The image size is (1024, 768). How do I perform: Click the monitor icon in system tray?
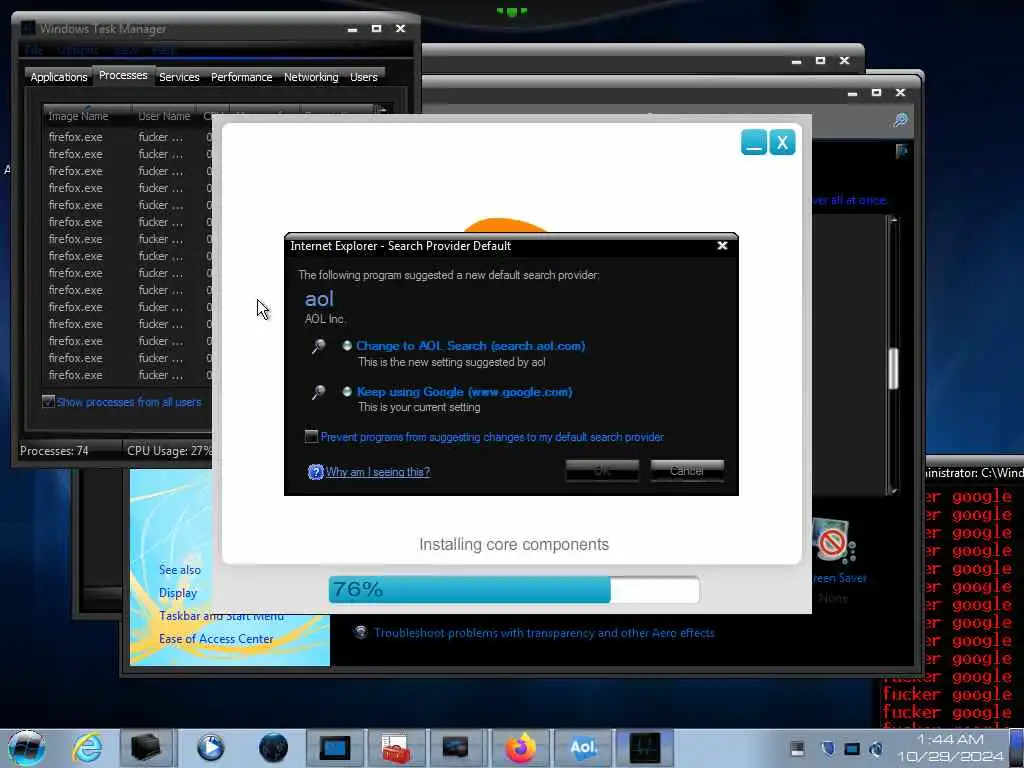852,748
